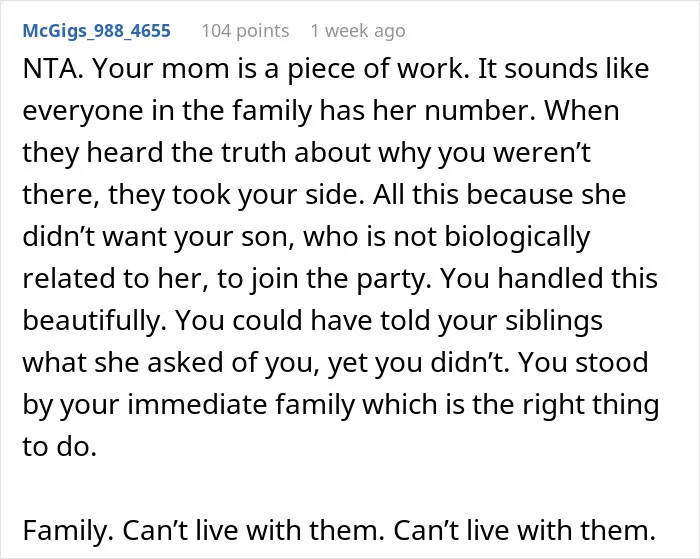Click the phrase You handled this
The height and width of the screenshot is (559, 700).
pyautogui.click(x=549, y=278)
